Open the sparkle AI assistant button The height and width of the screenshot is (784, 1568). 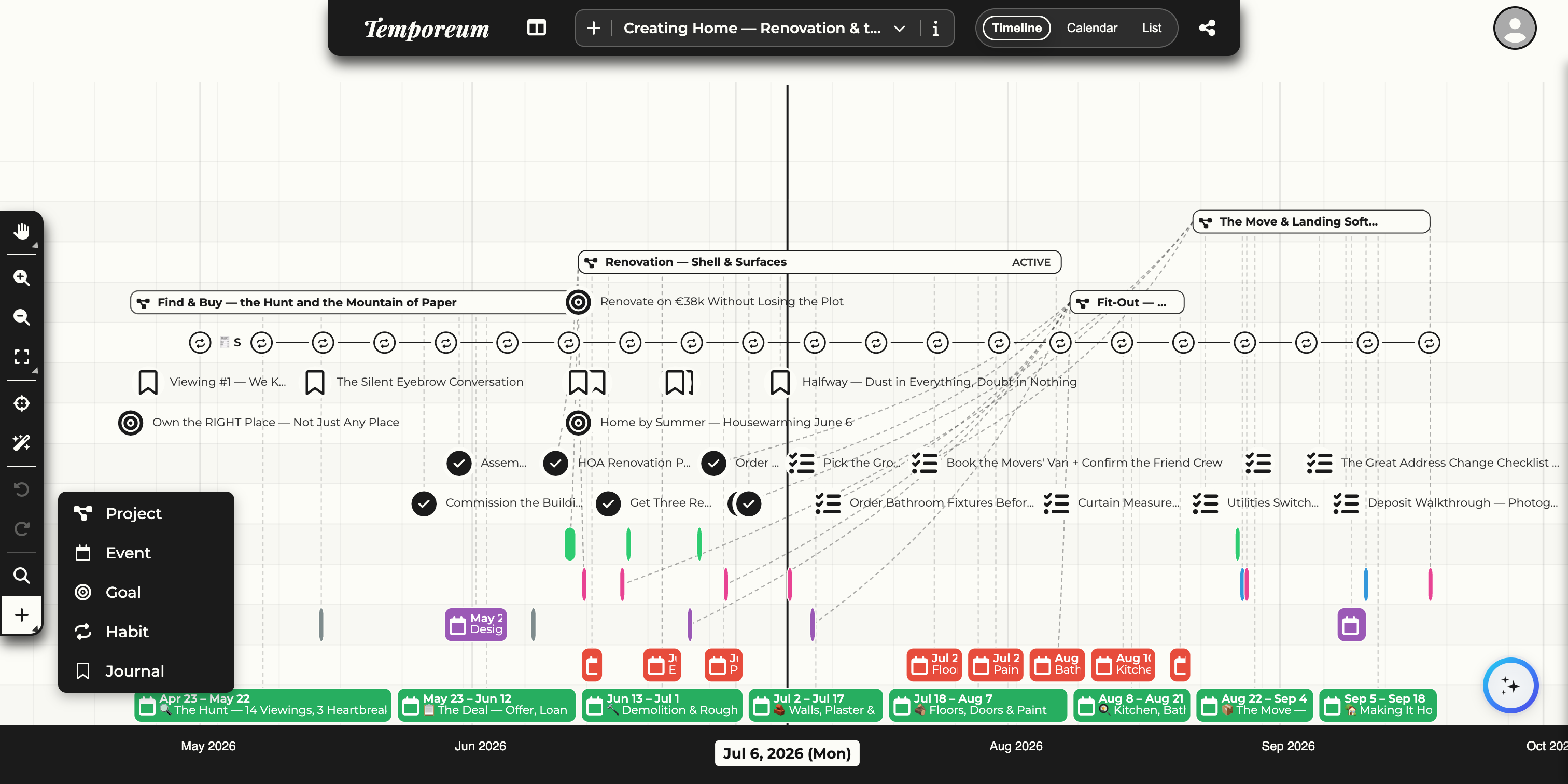[1510, 685]
